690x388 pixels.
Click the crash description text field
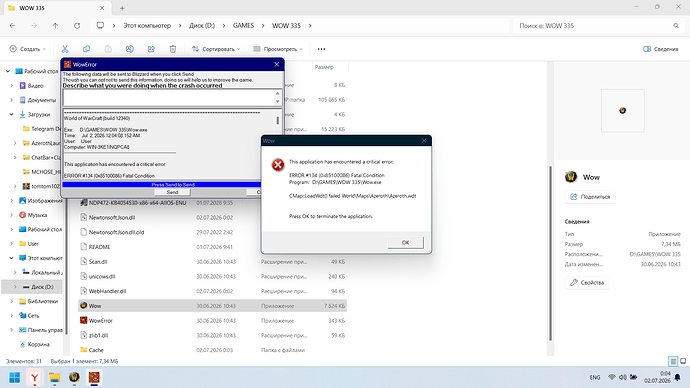click(169, 98)
